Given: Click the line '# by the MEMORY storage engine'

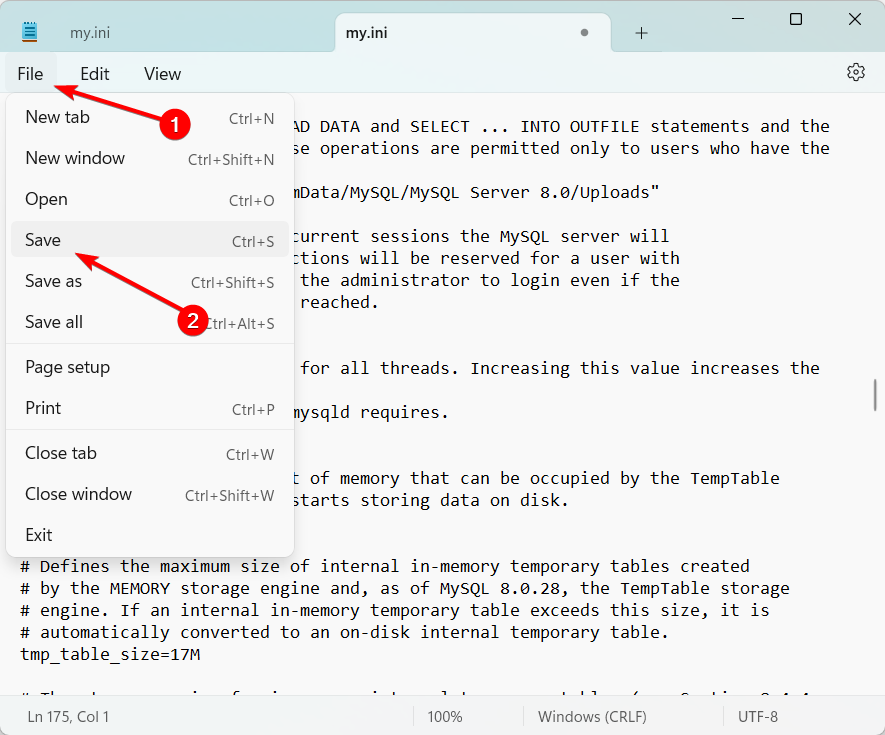Looking at the screenshot, I should (x=405, y=588).
